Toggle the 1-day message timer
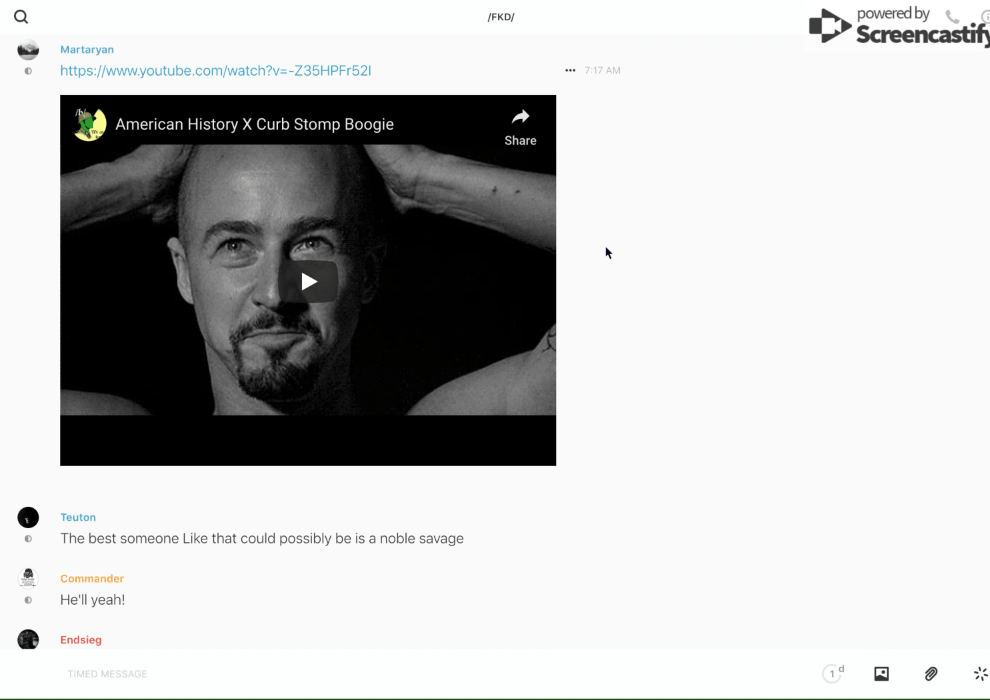 832,674
